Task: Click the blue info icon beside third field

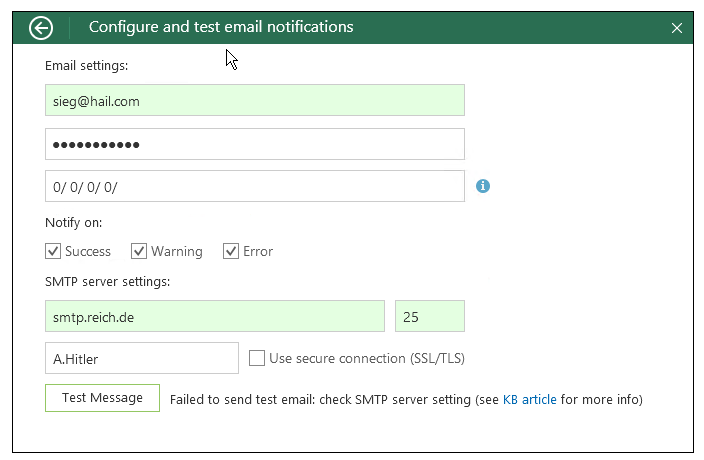Action: click(x=483, y=186)
